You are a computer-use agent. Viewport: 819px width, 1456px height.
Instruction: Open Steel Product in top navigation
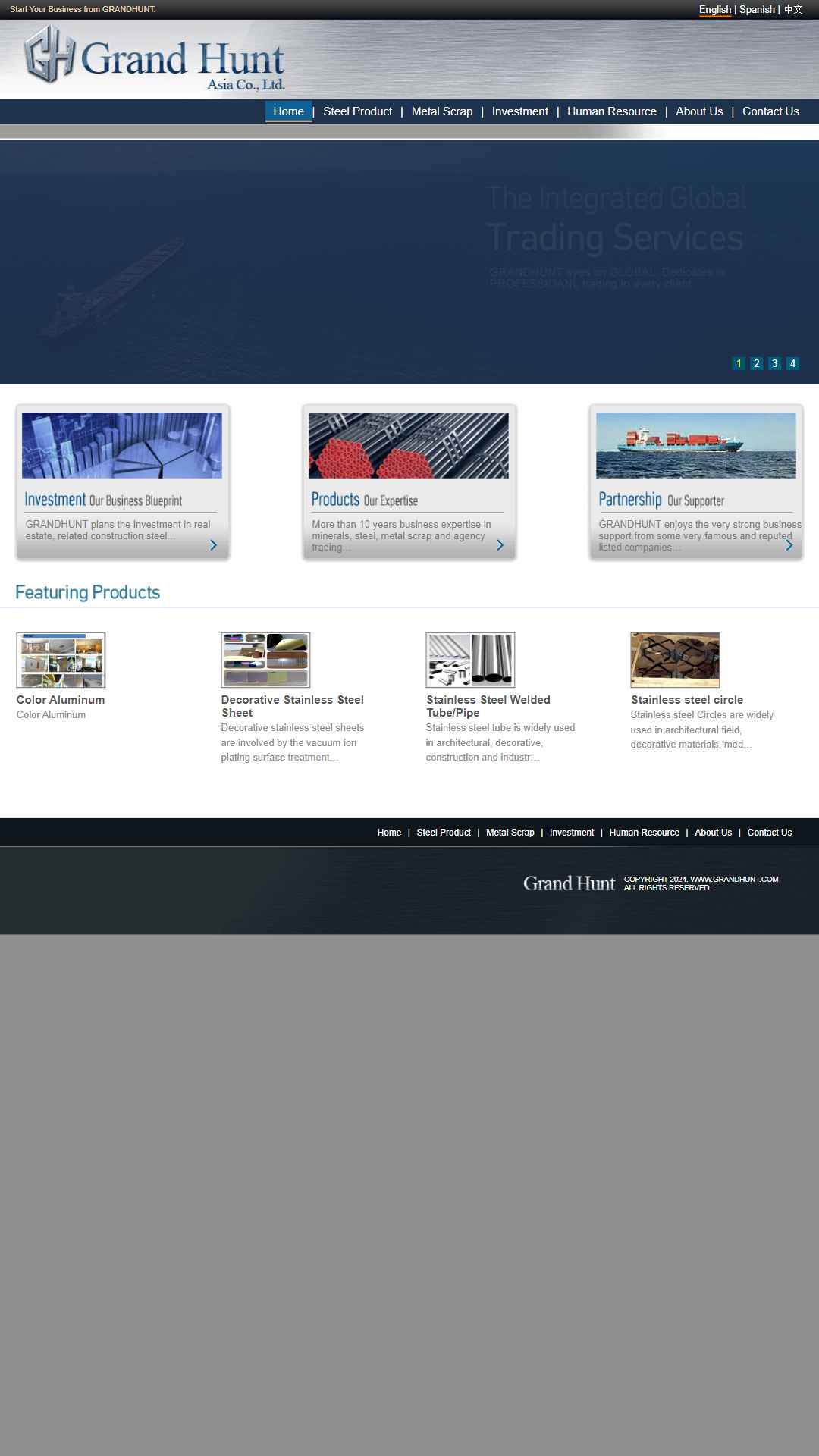[358, 111]
